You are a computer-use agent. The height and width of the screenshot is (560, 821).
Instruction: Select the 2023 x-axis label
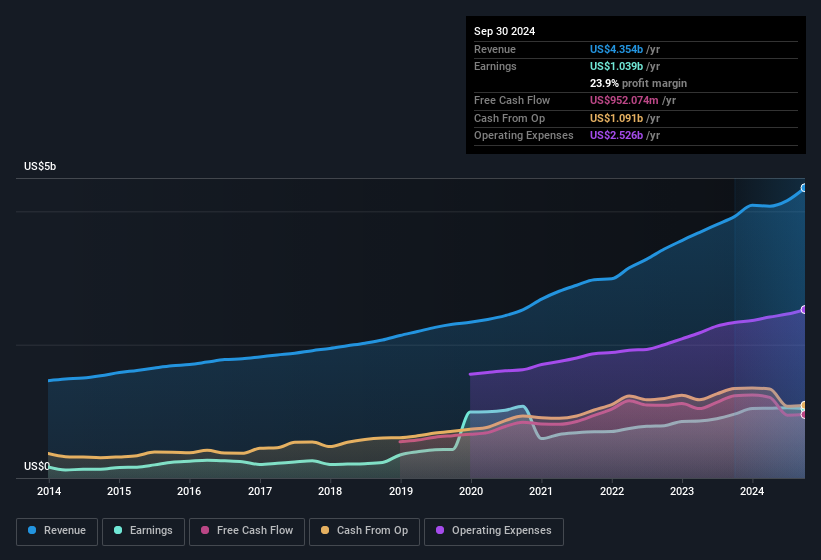(682, 491)
